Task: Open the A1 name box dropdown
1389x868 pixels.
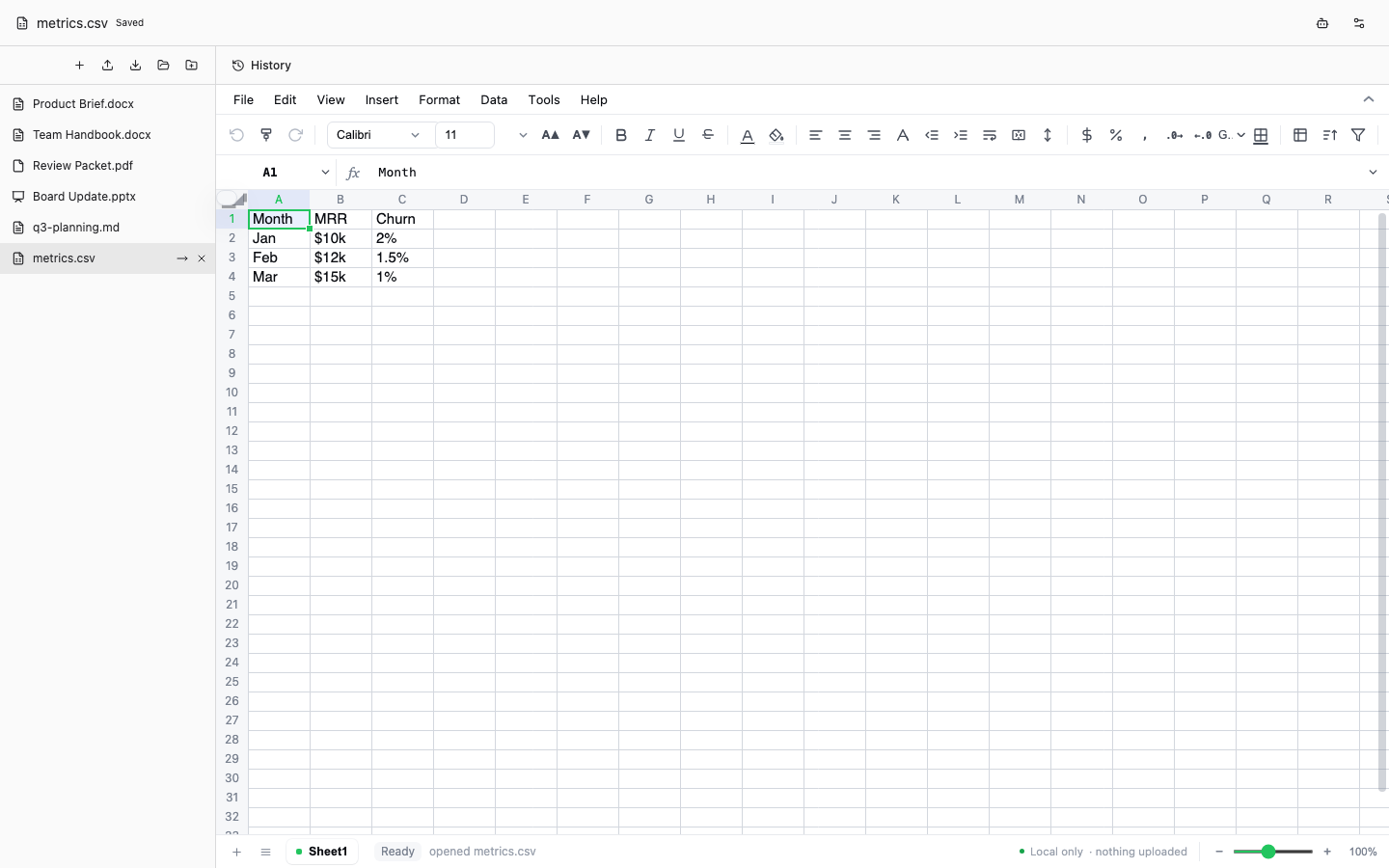Action: (x=325, y=173)
